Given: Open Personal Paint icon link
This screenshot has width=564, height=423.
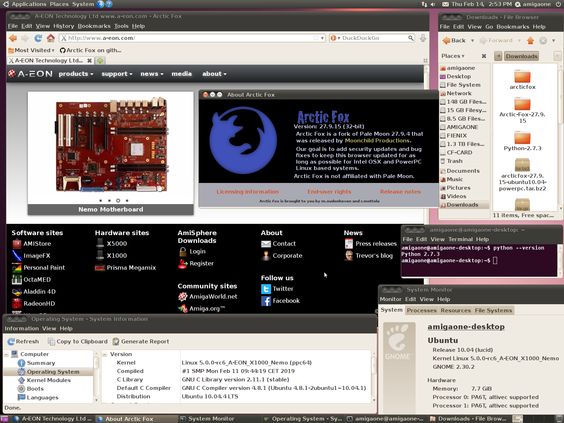Looking at the screenshot, I should (17, 268).
